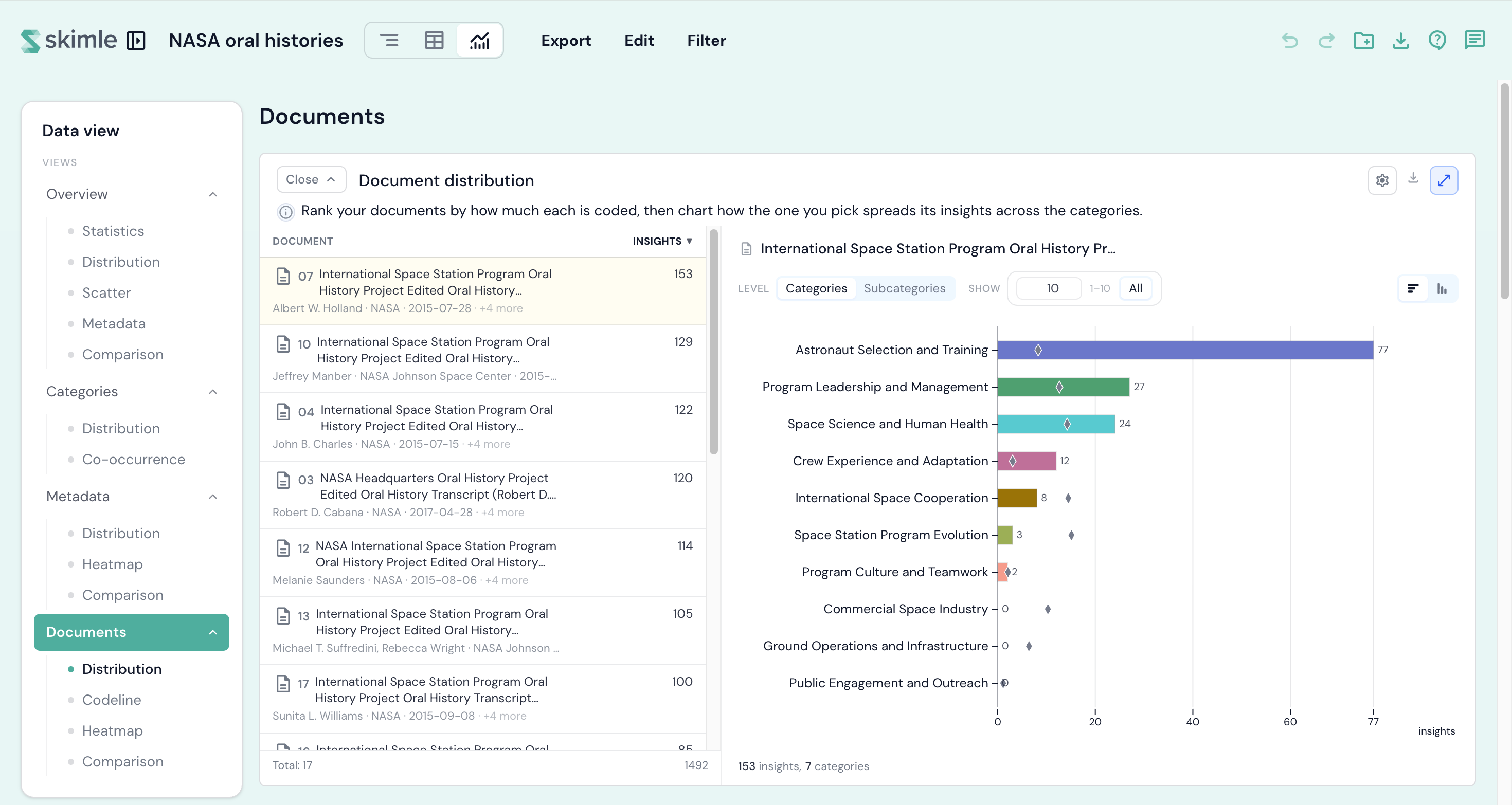1512x805 pixels.
Task: Collapse the Overview section chevron
Action: (x=213, y=194)
